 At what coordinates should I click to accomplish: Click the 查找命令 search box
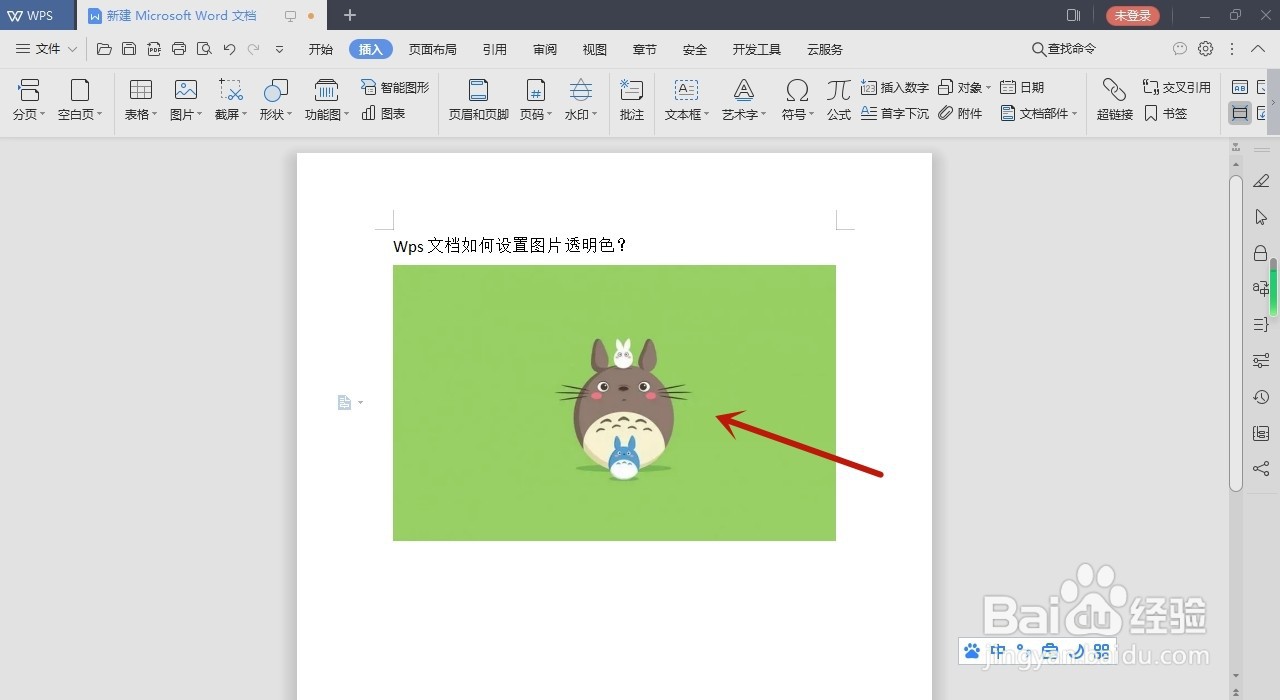(x=1065, y=49)
